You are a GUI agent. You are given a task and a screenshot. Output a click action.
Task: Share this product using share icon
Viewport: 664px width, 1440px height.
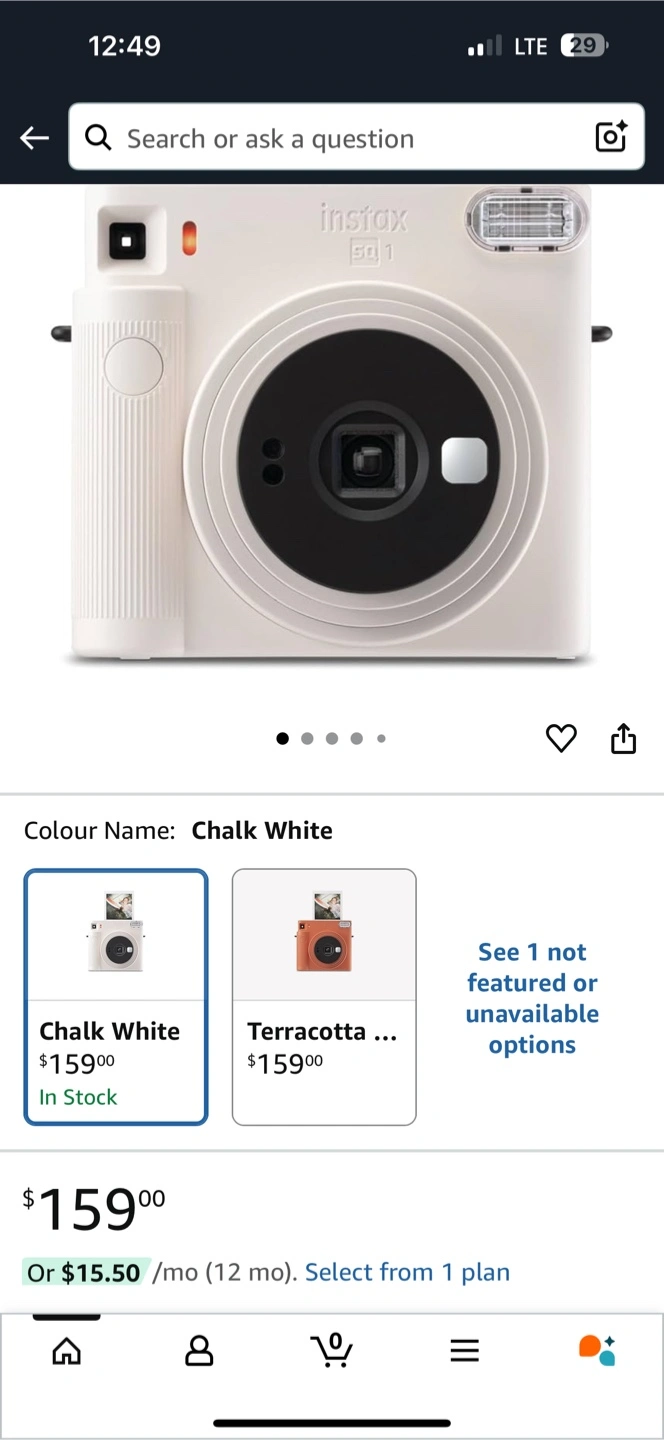coord(623,739)
